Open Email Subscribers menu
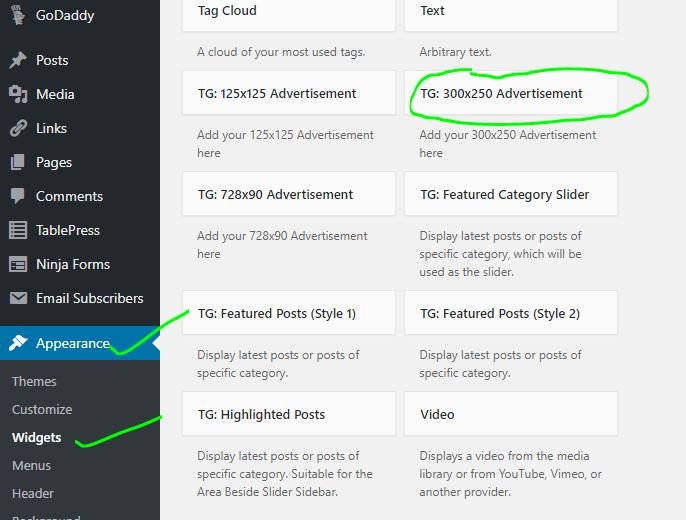The image size is (686, 520). (x=80, y=298)
